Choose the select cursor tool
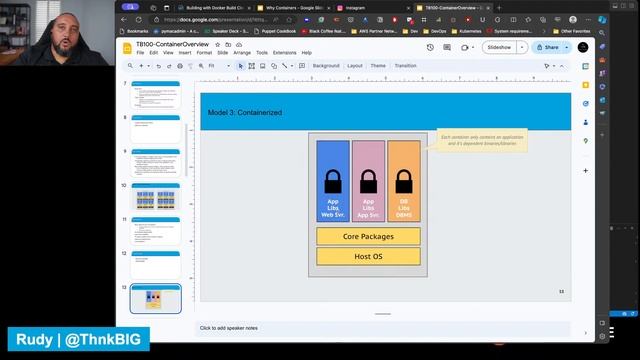Image resolution: width=640 pixels, height=360 pixels. pyautogui.click(x=240, y=66)
